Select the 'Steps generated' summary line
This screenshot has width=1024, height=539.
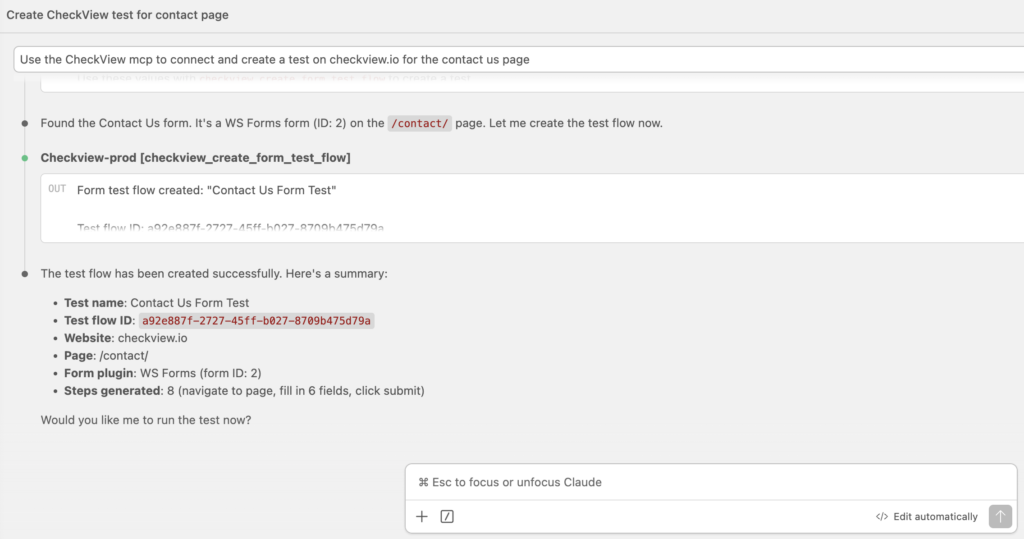(244, 390)
